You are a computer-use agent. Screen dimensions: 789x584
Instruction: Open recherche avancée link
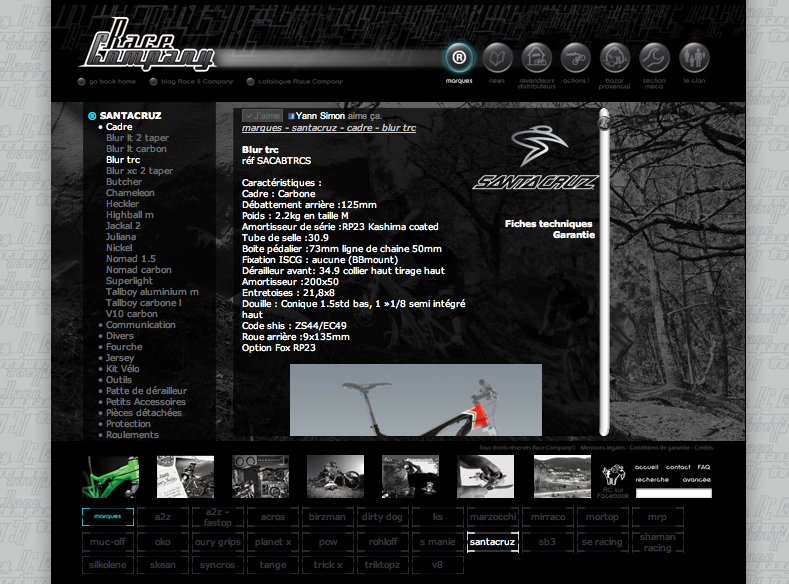pos(673,480)
